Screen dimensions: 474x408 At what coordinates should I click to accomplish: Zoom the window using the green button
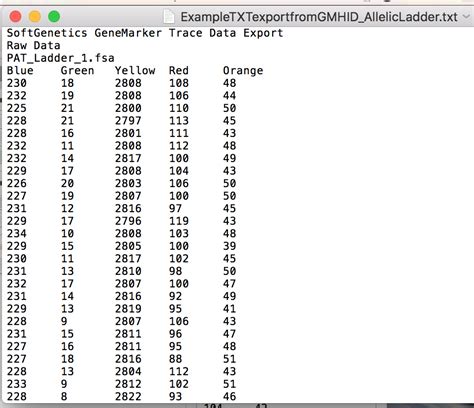point(54,16)
